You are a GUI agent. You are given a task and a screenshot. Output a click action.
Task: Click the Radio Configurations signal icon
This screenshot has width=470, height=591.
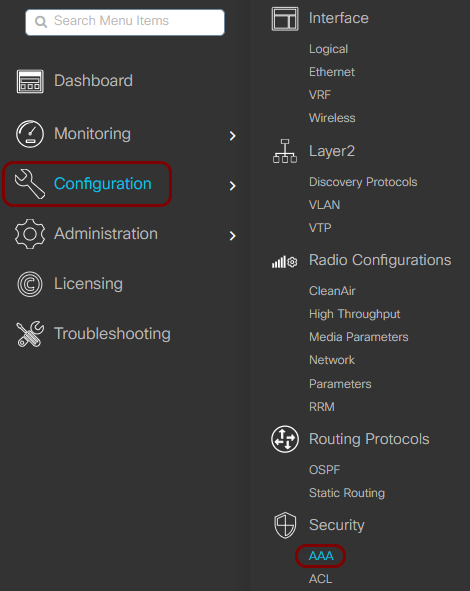click(285, 262)
